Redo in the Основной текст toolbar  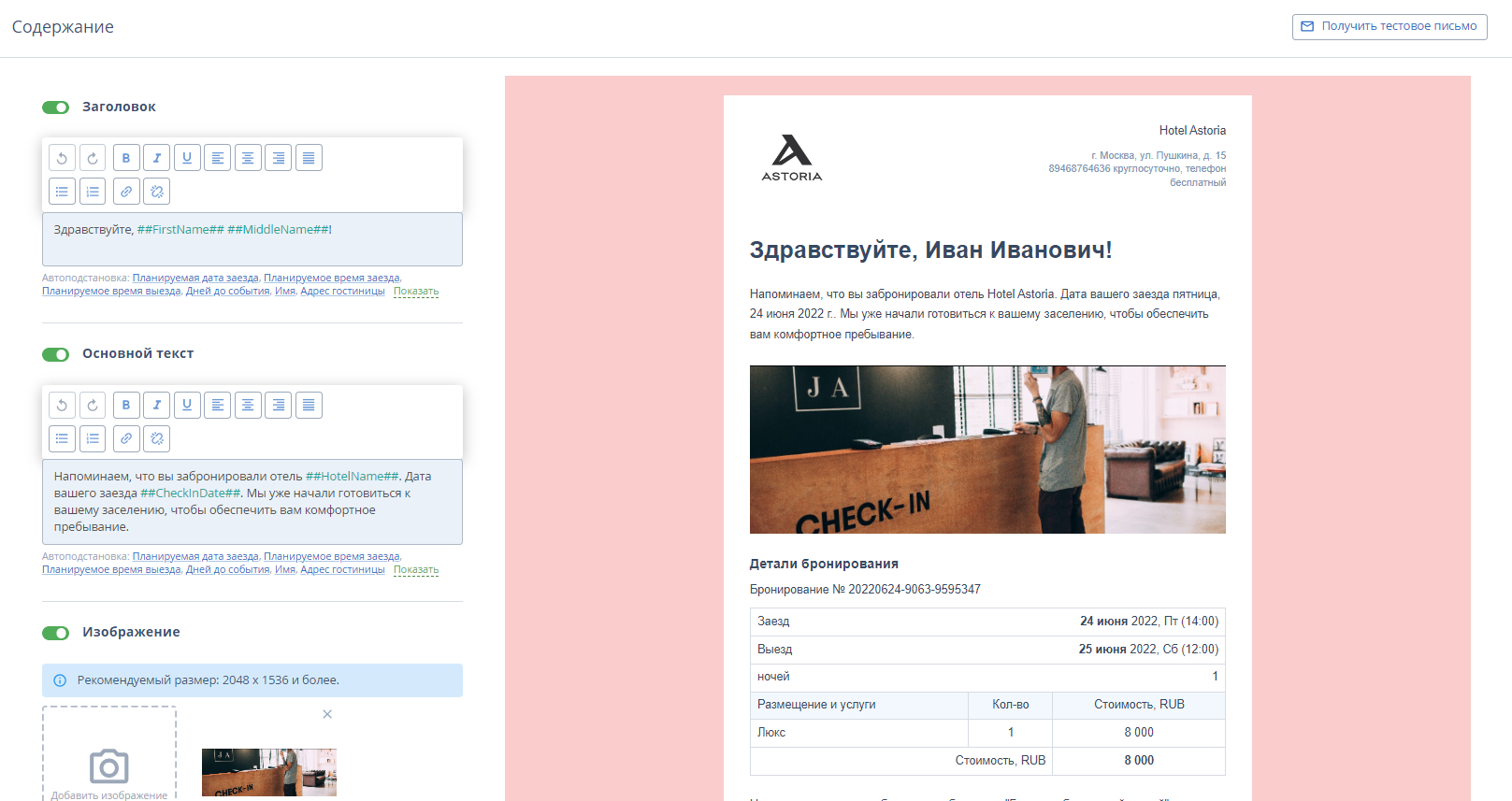click(93, 405)
